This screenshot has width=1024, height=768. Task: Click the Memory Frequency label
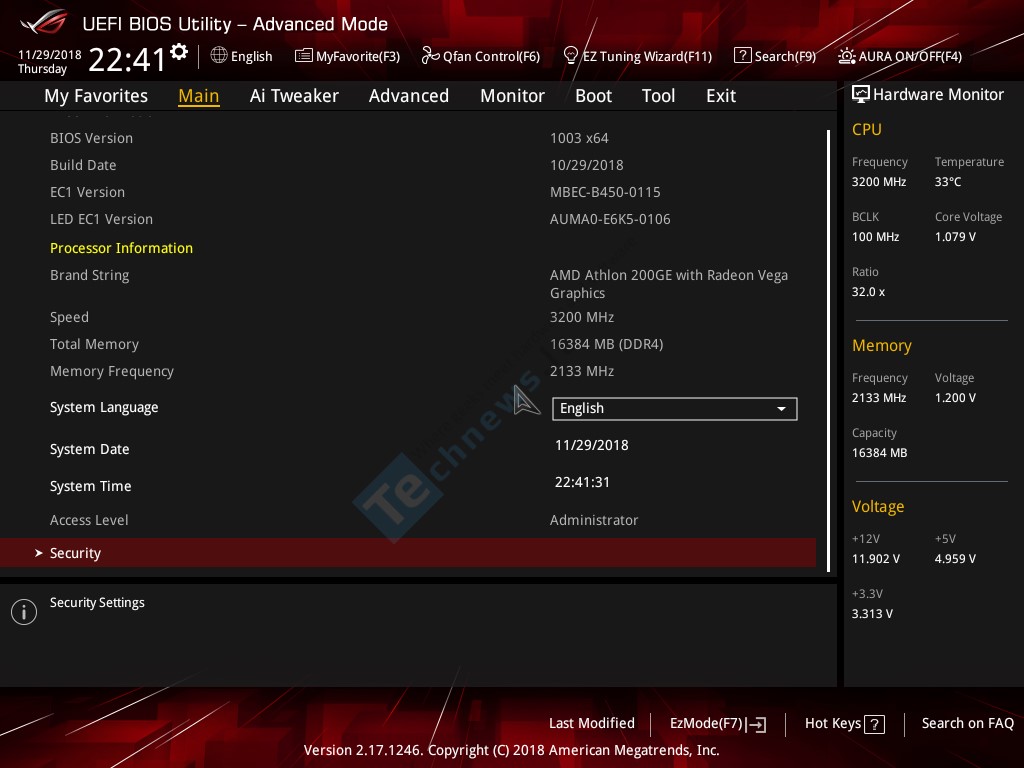(112, 372)
